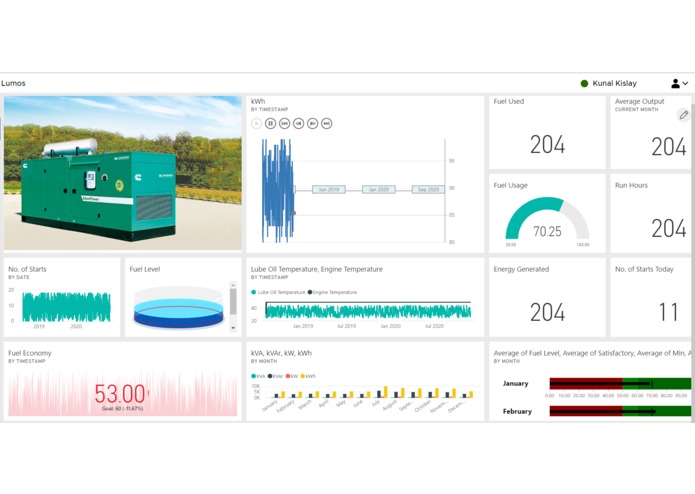This screenshot has width=695, height=494.
Task: Click the Fuel Usage tile title
Action: point(511,185)
